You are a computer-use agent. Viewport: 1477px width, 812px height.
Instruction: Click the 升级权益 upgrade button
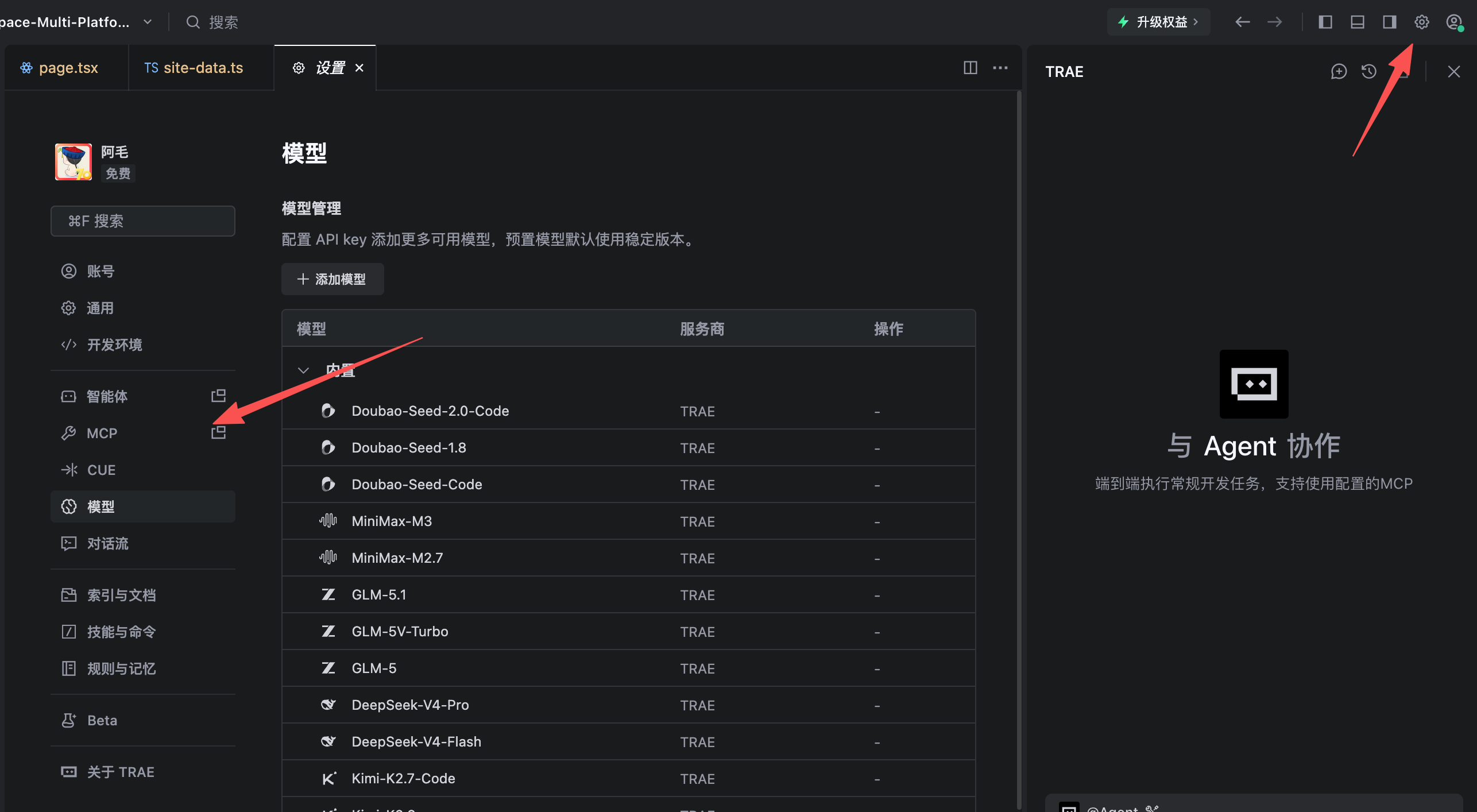pos(1158,22)
